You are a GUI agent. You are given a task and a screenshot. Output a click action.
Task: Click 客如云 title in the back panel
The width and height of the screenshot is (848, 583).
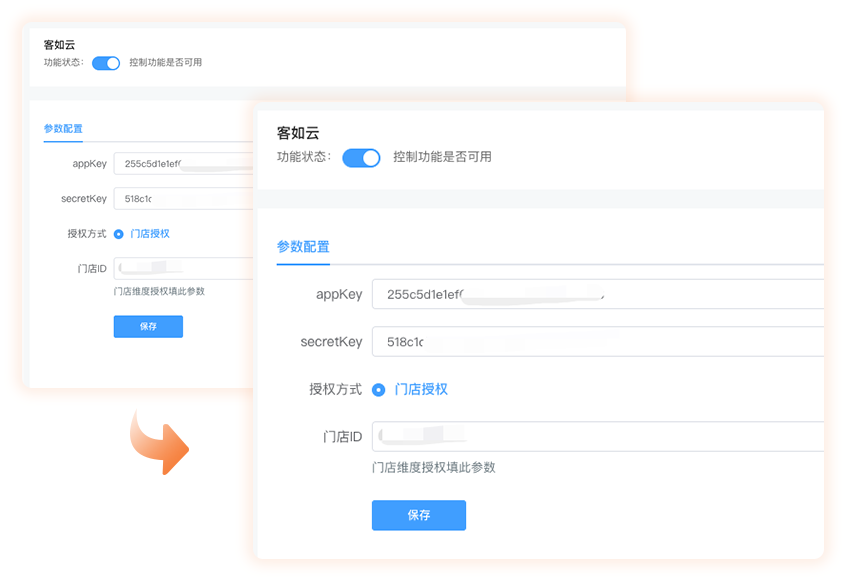[59, 45]
